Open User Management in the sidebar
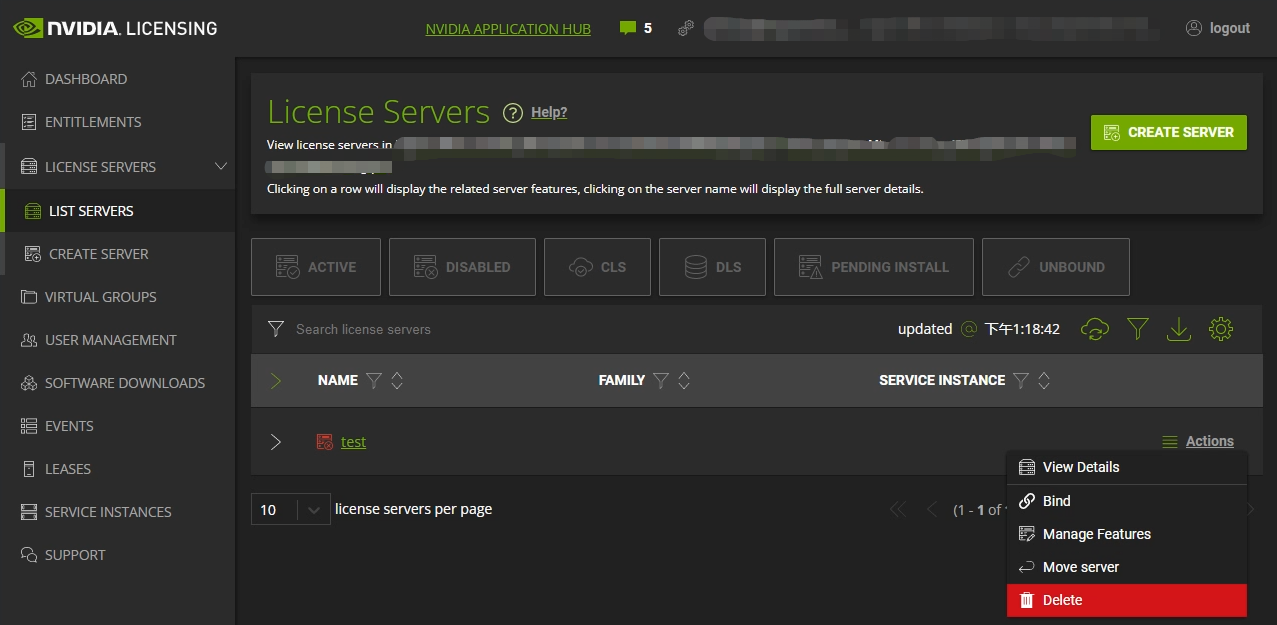Viewport: 1277px width, 625px height. pyautogui.click(x=110, y=340)
